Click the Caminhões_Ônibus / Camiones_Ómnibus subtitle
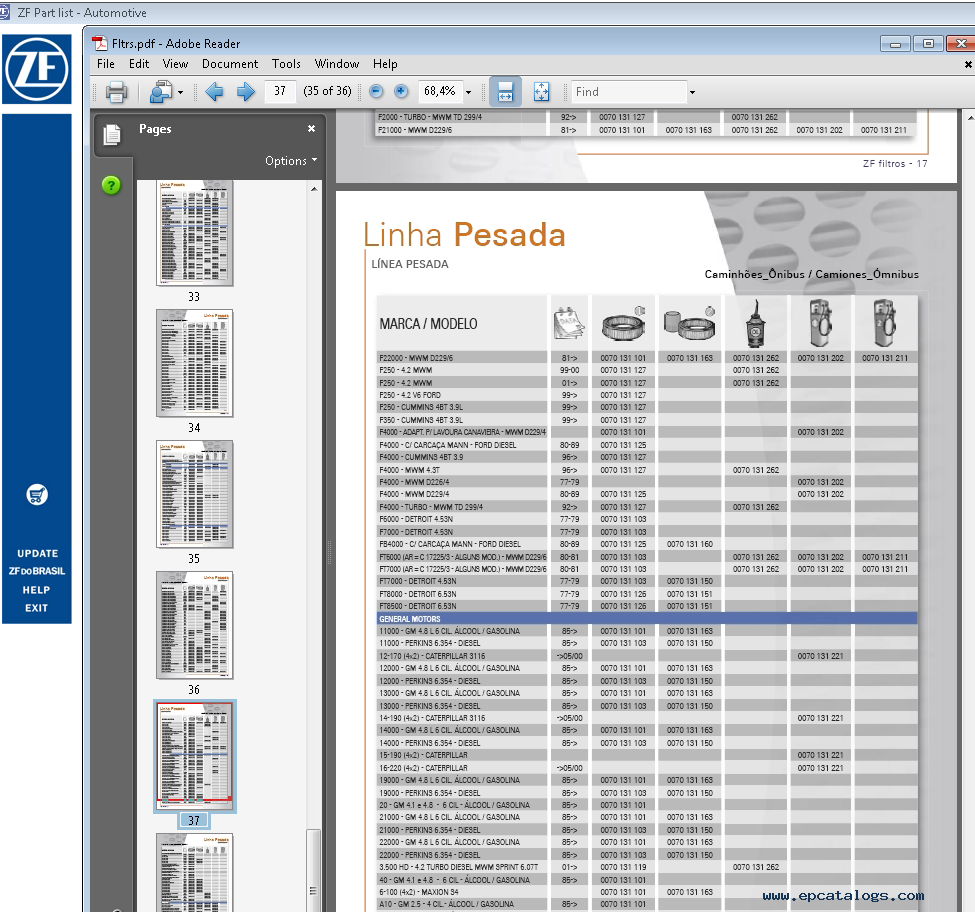Image resolution: width=975 pixels, height=912 pixels. pyautogui.click(x=811, y=274)
